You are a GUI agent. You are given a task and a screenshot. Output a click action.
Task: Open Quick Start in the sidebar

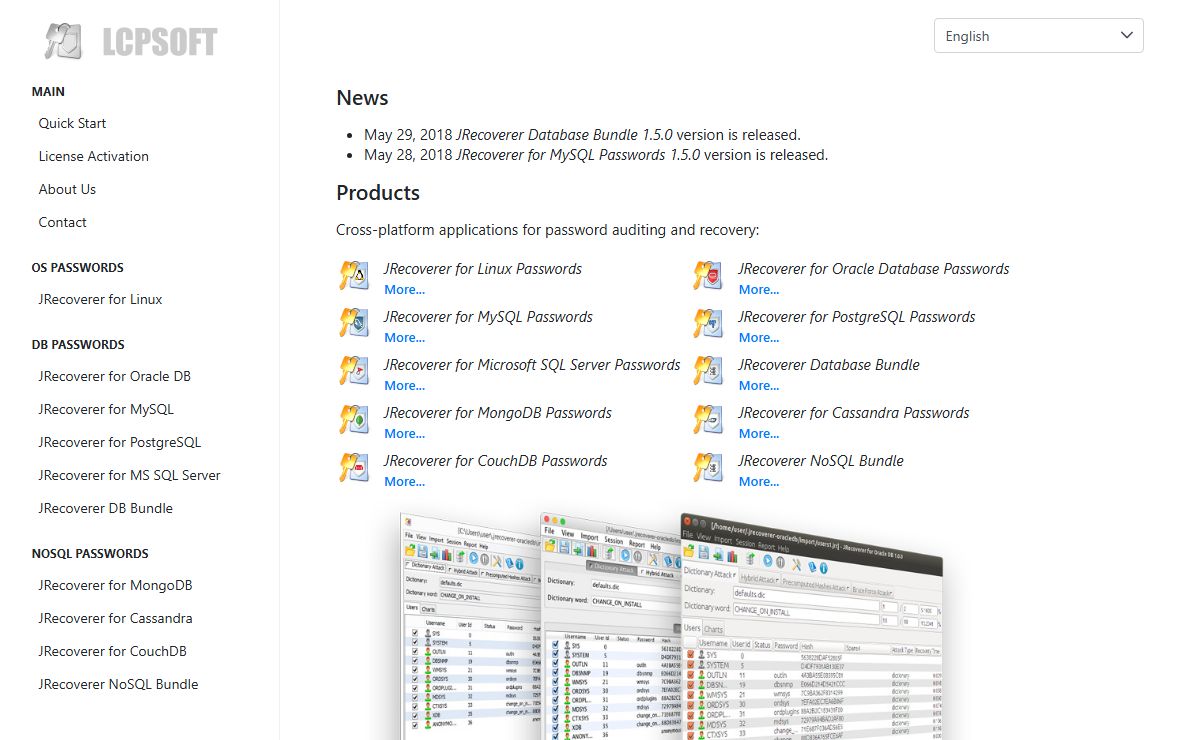coord(72,123)
